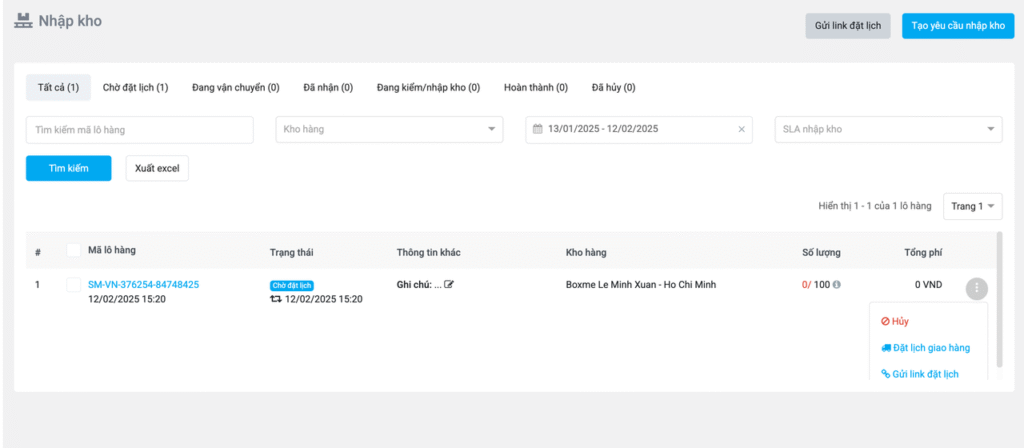Image resolution: width=1024 pixels, height=448 pixels.
Task: Tick the select-all checkbox in table header
Action: pyautogui.click(x=74, y=250)
